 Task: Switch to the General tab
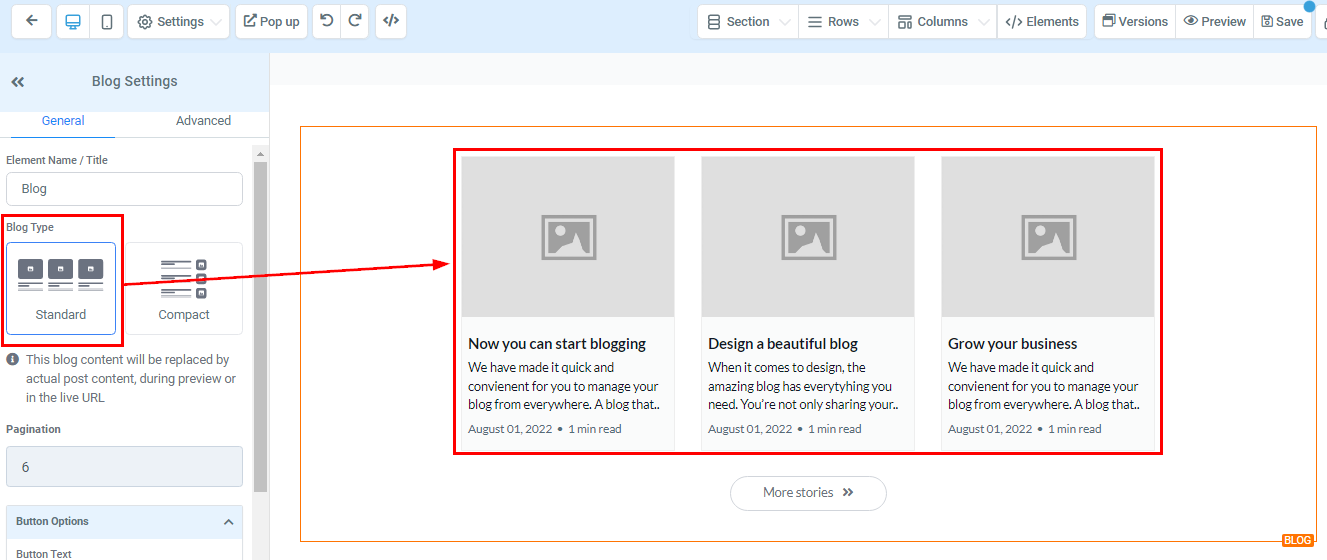click(63, 121)
